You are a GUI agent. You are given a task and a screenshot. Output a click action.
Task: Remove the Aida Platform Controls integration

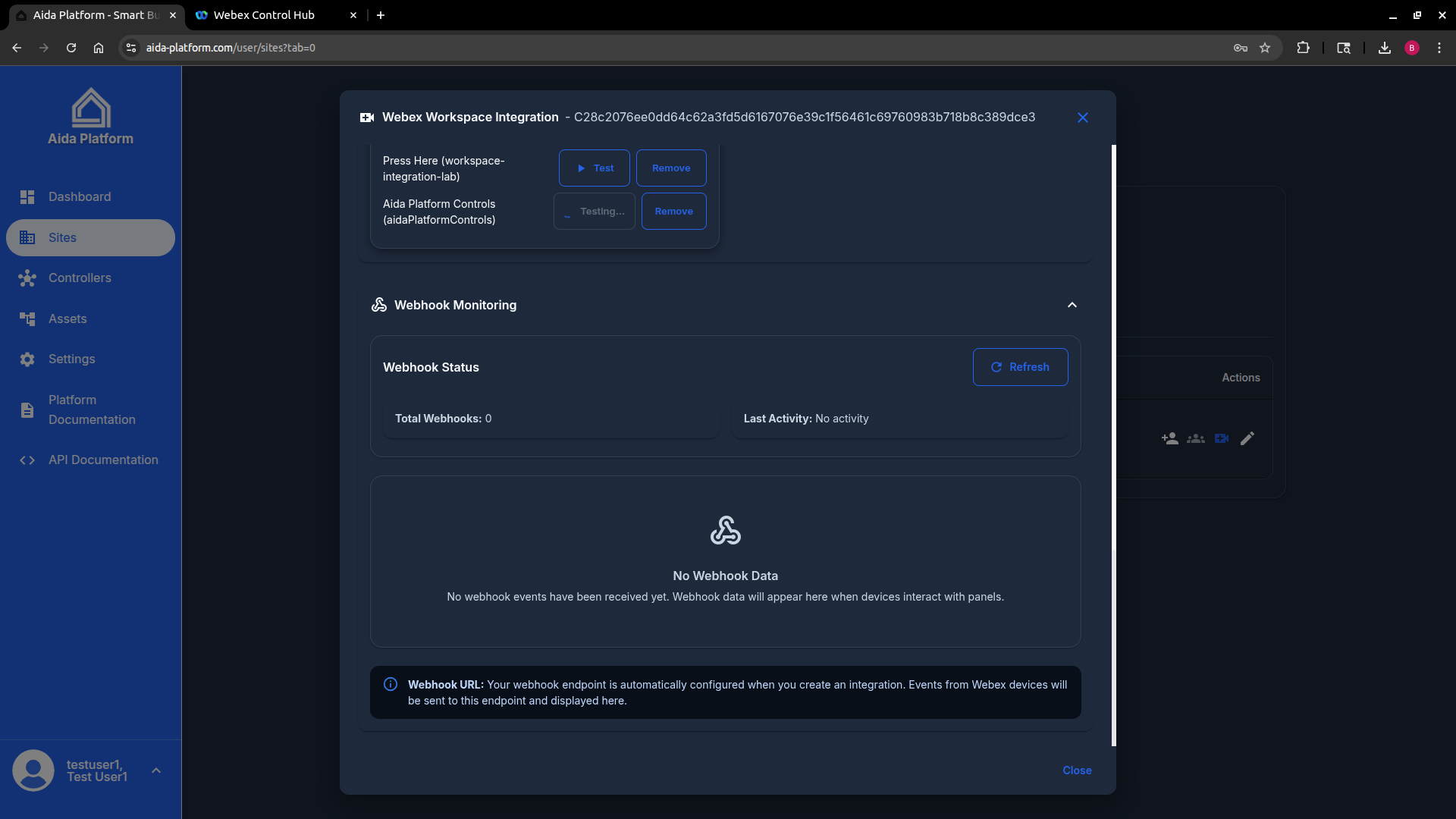coord(673,211)
